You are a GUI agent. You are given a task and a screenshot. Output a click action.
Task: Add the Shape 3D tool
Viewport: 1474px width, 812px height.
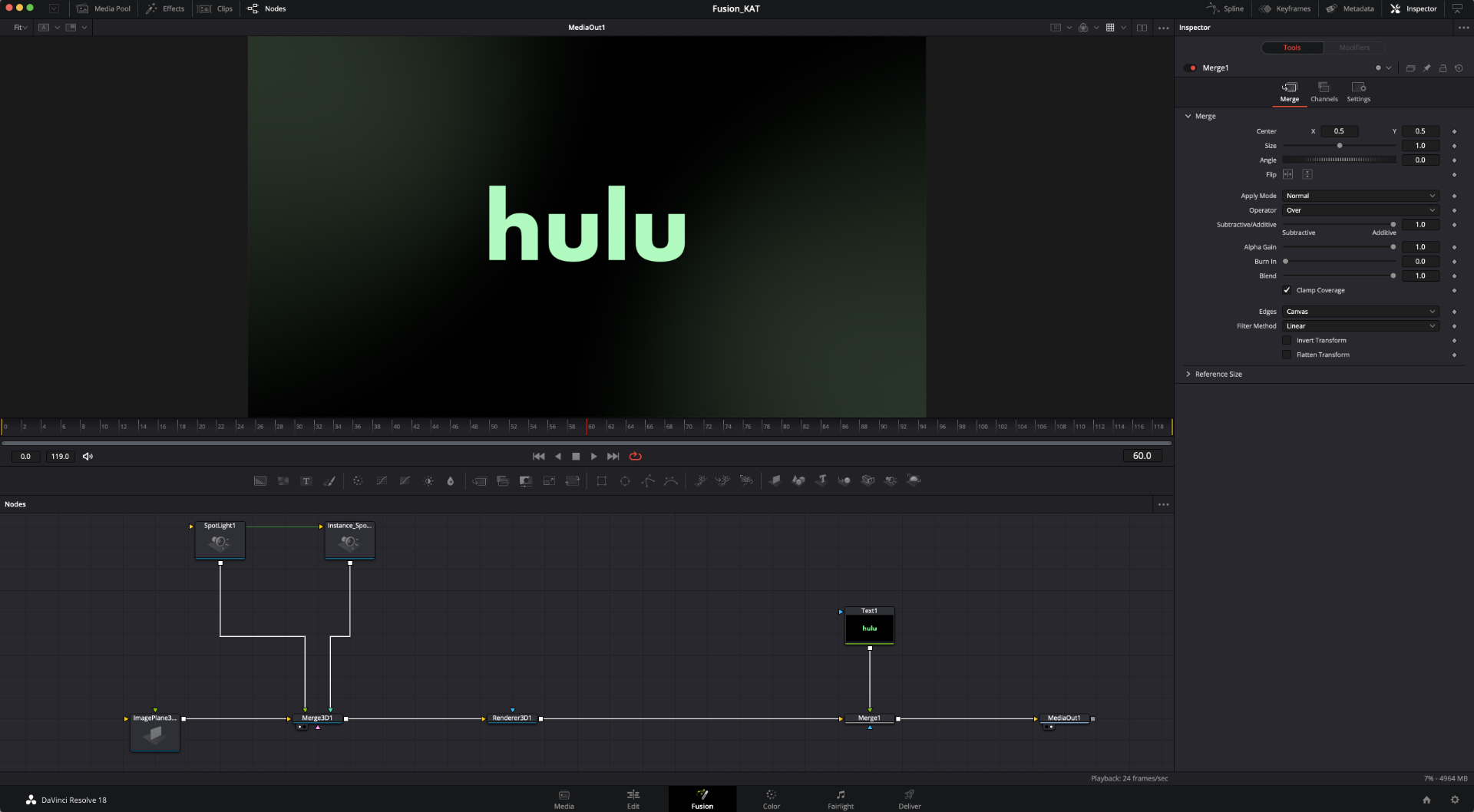coord(798,480)
